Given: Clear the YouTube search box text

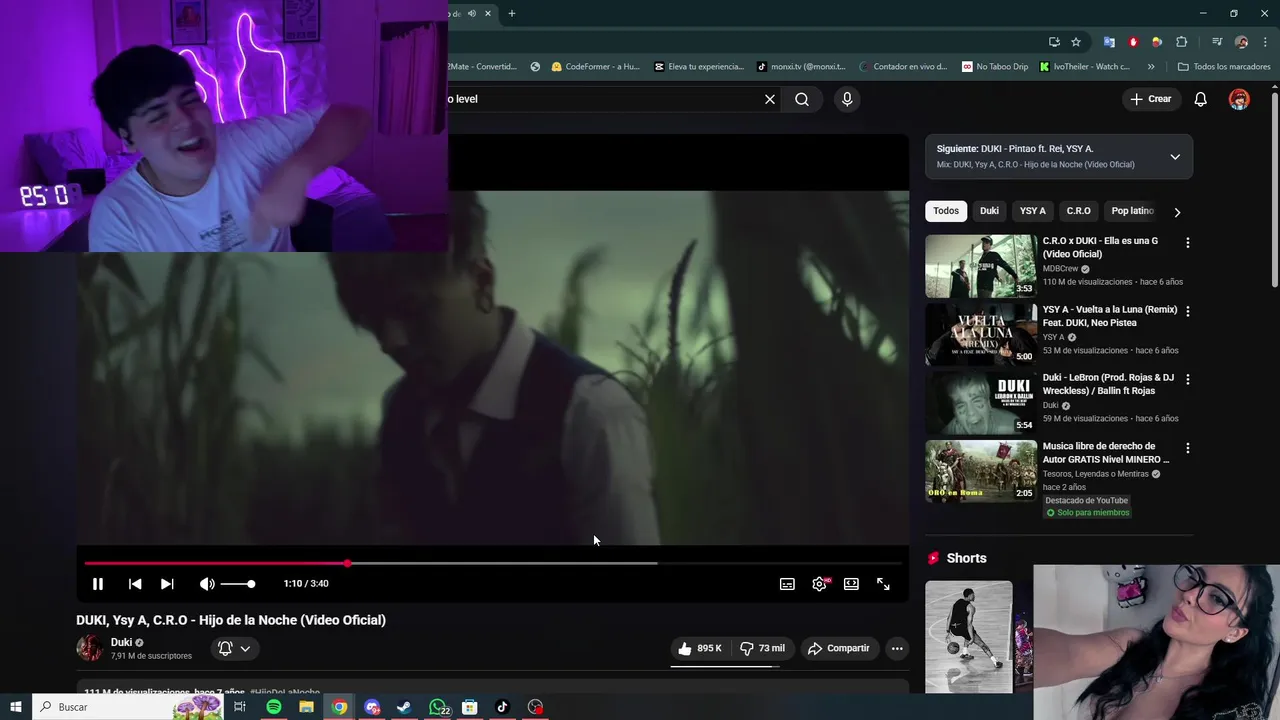Looking at the screenshot, I should pyautogui.click(x=770, y=99).
